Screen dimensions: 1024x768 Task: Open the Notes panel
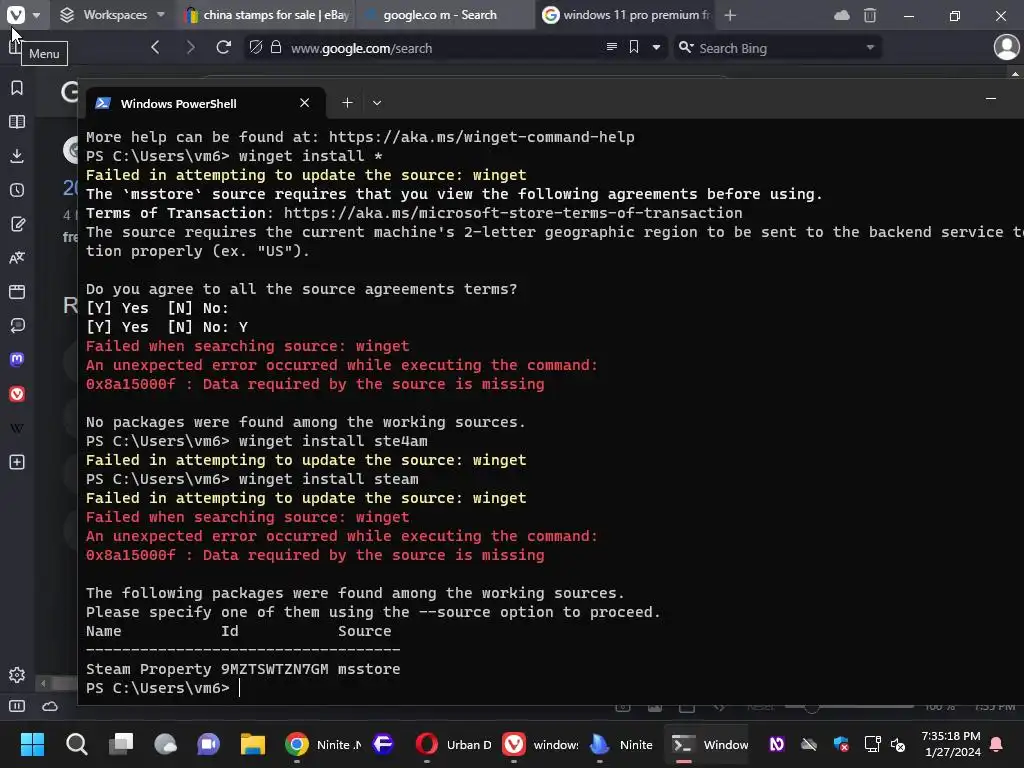[17, 224]
